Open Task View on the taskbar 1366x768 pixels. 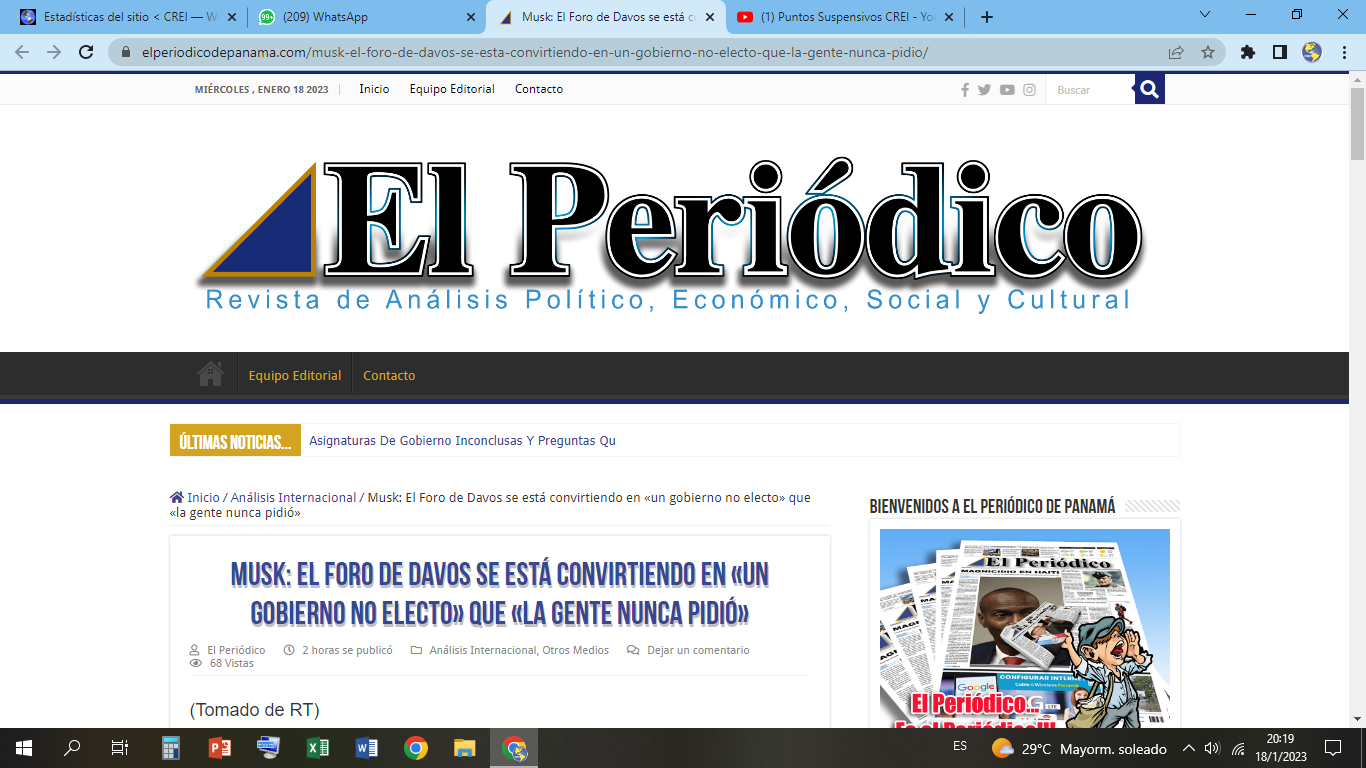coord(120,748)
